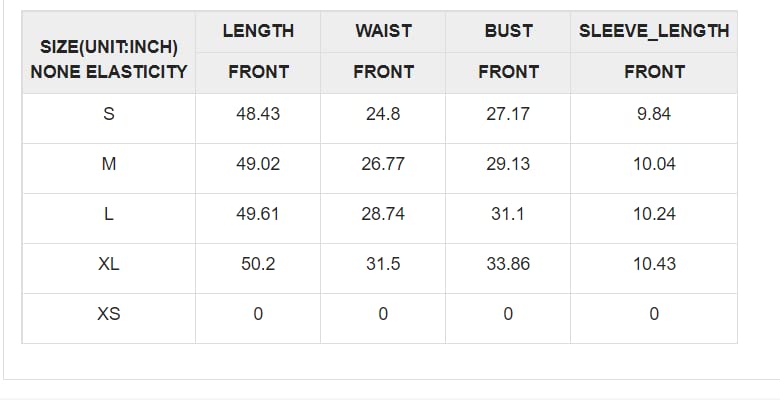Select the FRONT subheader under WAIST

pos(383,72)
